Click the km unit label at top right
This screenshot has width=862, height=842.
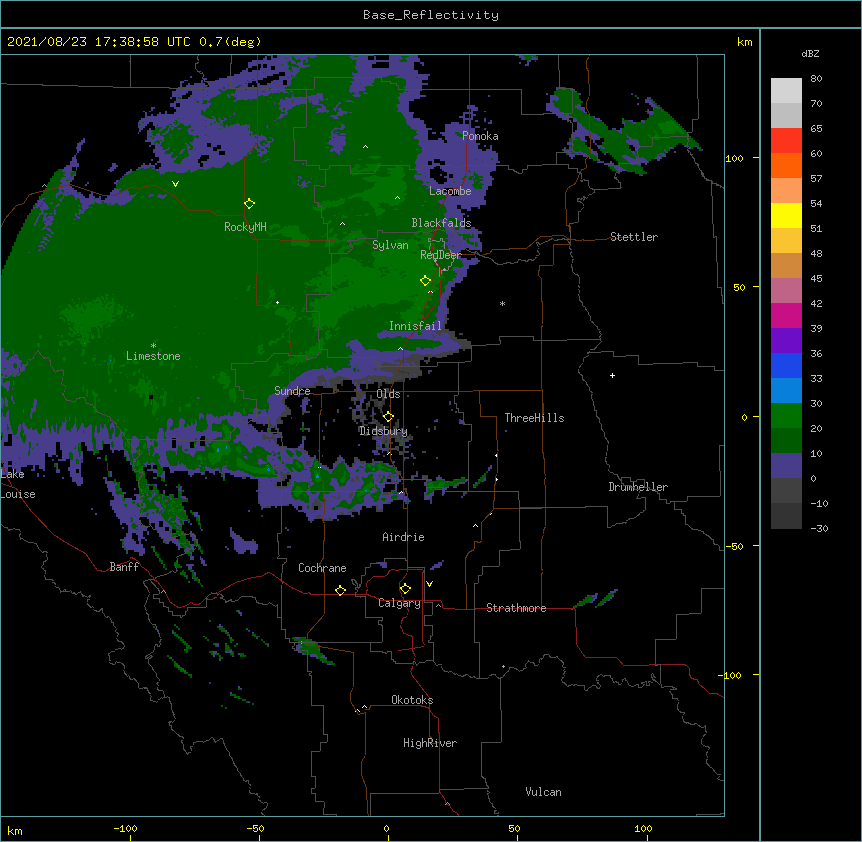point(744,42)
